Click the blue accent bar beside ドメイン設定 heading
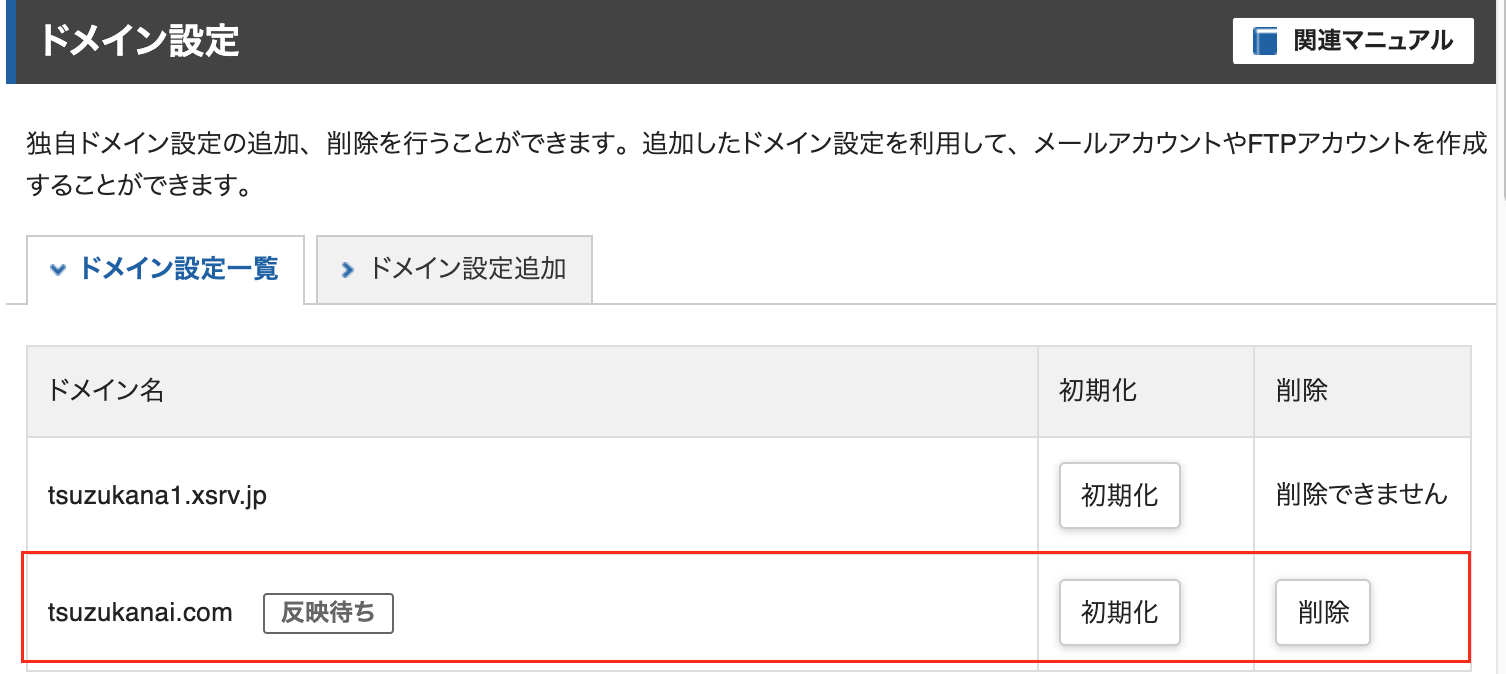The width and height of the screenshot is (1506, 674). coord(11,41)
